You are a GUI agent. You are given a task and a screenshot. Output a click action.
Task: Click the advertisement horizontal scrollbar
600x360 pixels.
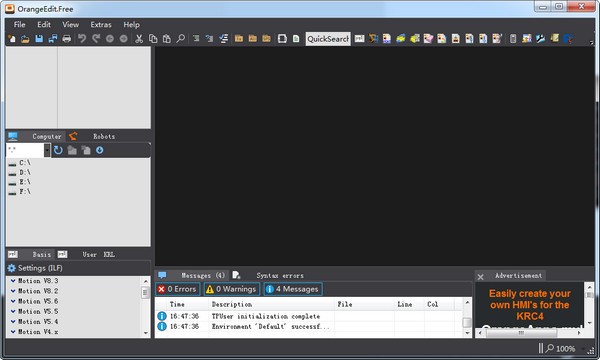530,333
